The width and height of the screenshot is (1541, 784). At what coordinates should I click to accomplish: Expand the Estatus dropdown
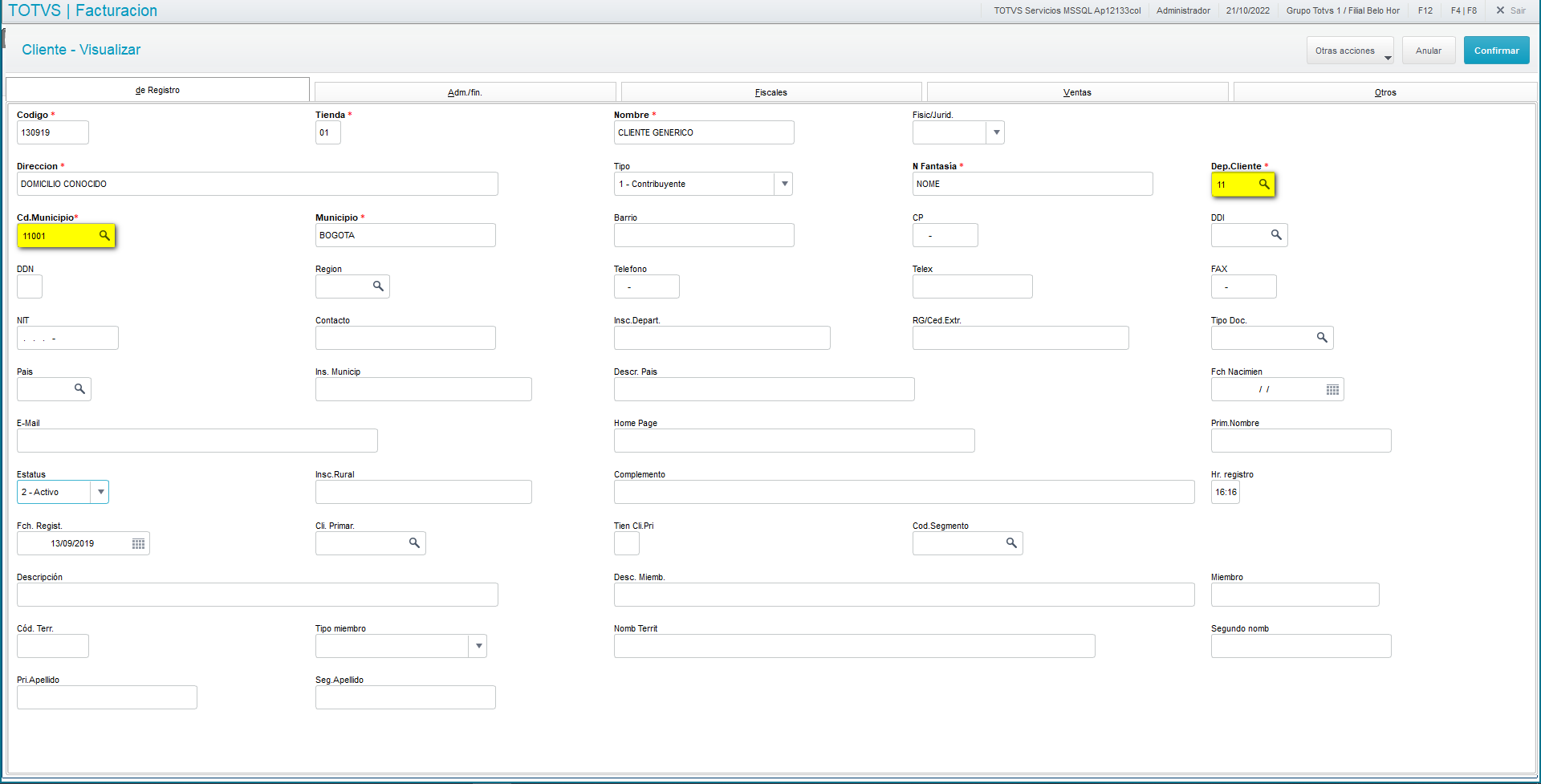100,492
